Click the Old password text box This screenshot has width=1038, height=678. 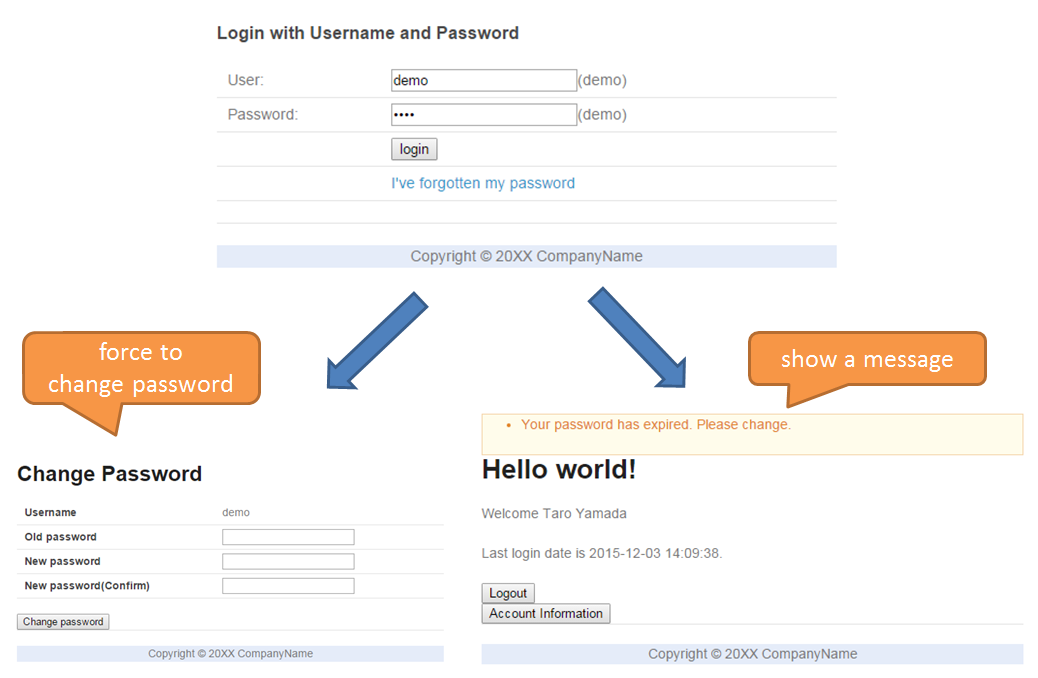288,537
